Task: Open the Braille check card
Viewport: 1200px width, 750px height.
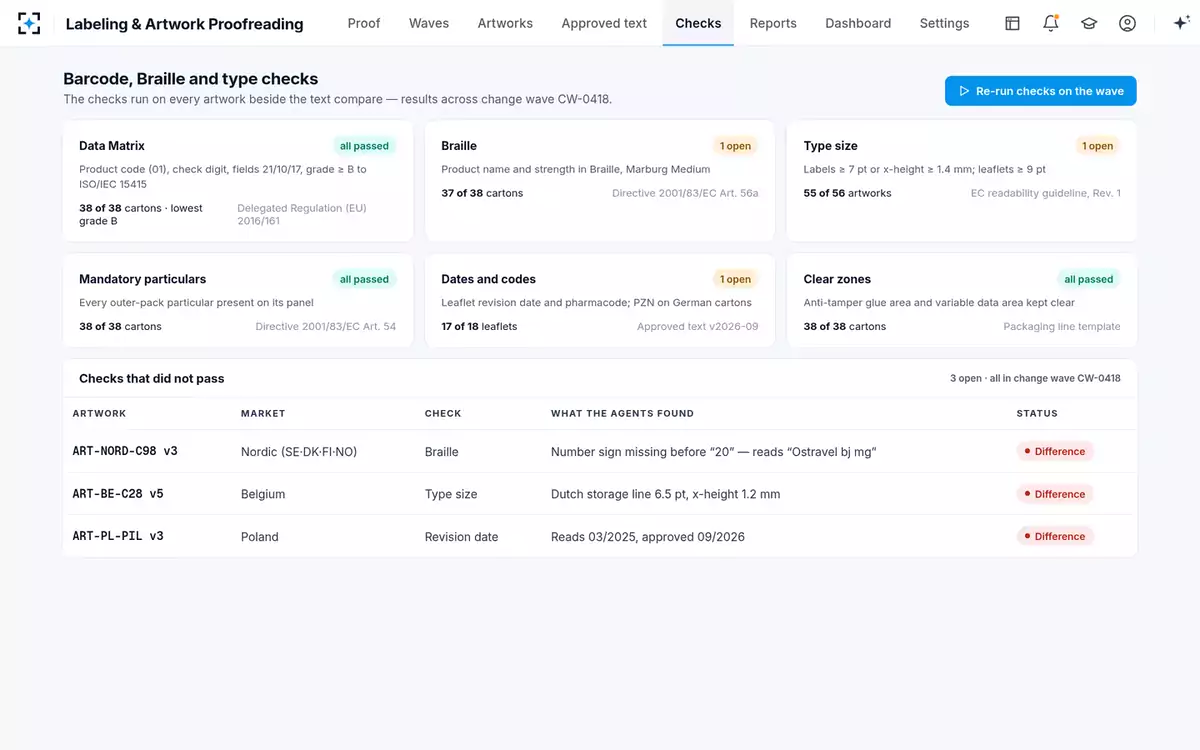Action: 600,181
